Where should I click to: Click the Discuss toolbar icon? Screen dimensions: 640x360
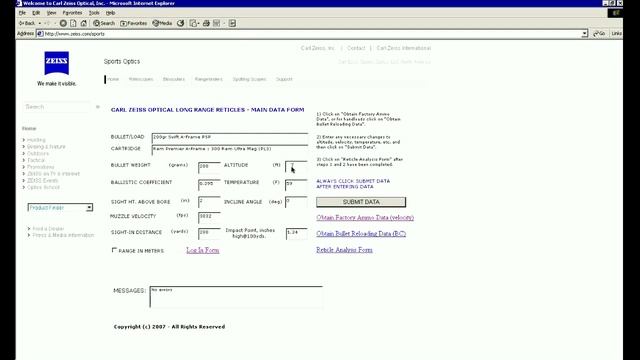[232, 23]
